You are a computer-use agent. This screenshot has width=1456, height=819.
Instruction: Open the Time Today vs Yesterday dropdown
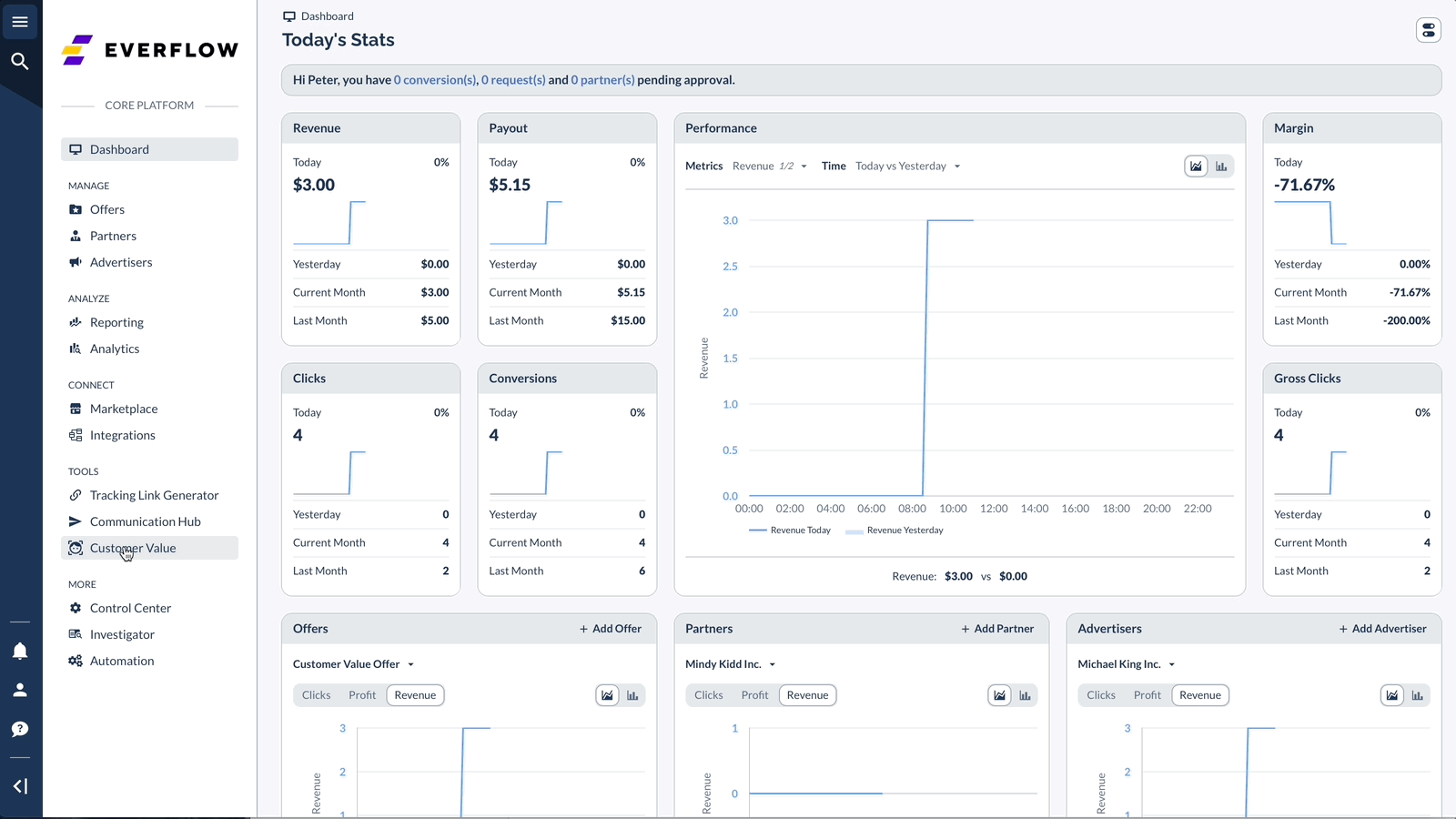(x=908, y=166)
